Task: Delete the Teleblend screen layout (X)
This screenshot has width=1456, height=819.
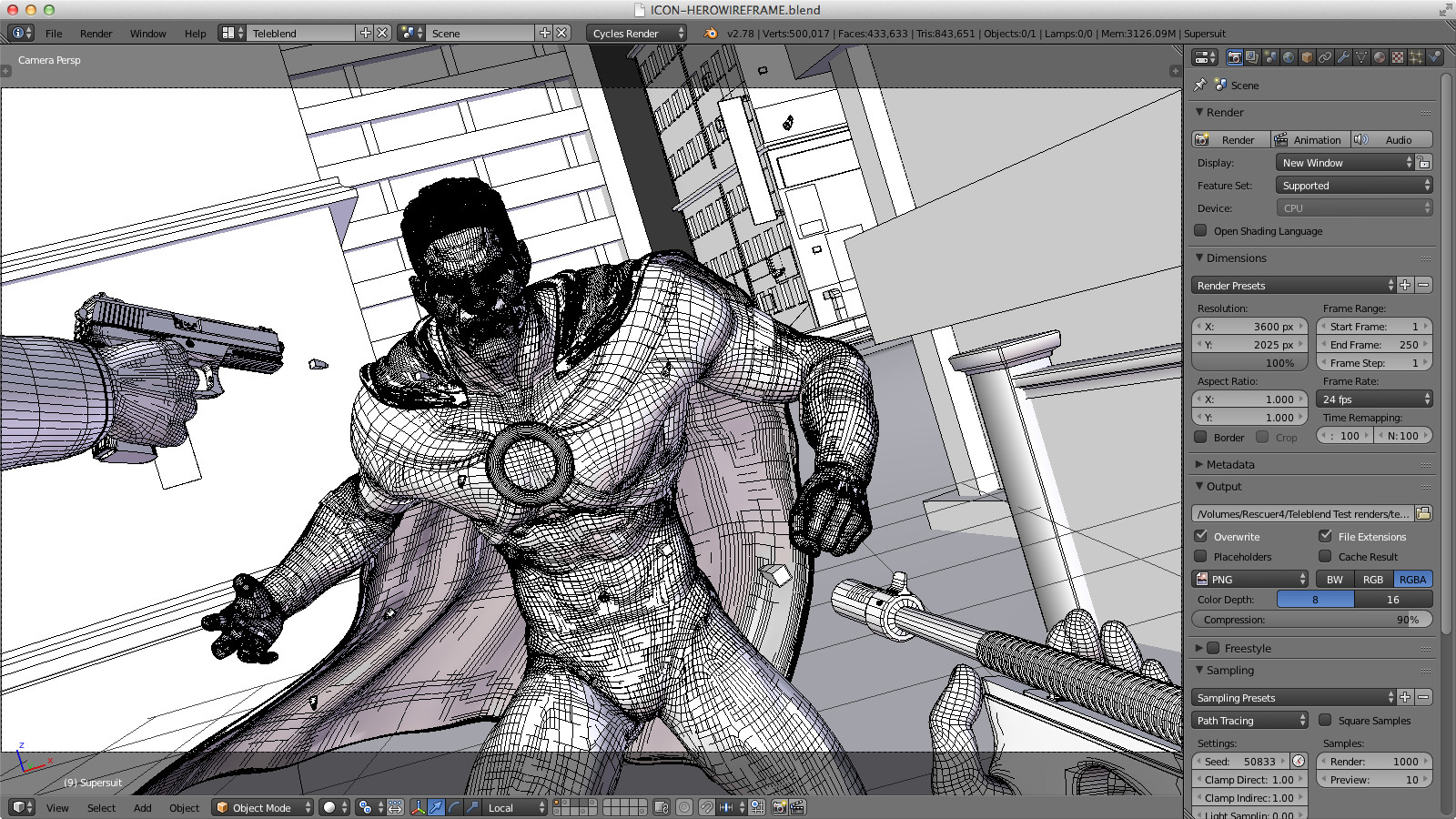Action: (x=383, y=33)
